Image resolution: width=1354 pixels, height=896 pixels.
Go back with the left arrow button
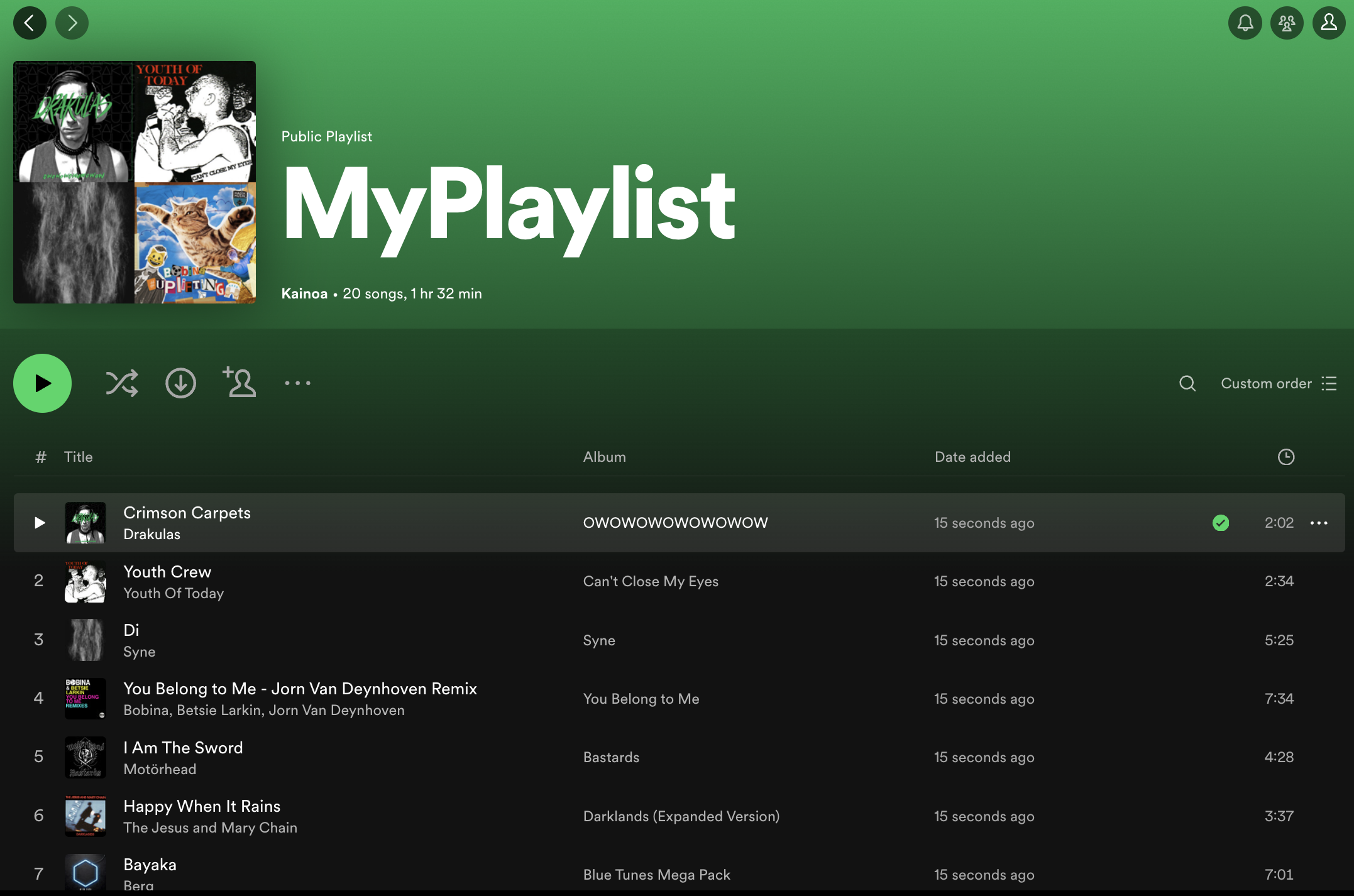(x=30, y=23)
